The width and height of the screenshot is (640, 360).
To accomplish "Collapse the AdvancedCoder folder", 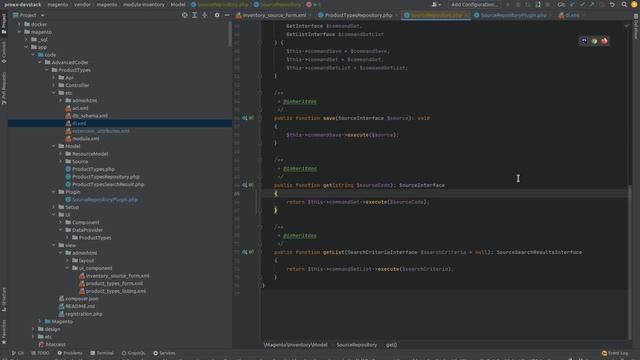I will tap(40, 62).
